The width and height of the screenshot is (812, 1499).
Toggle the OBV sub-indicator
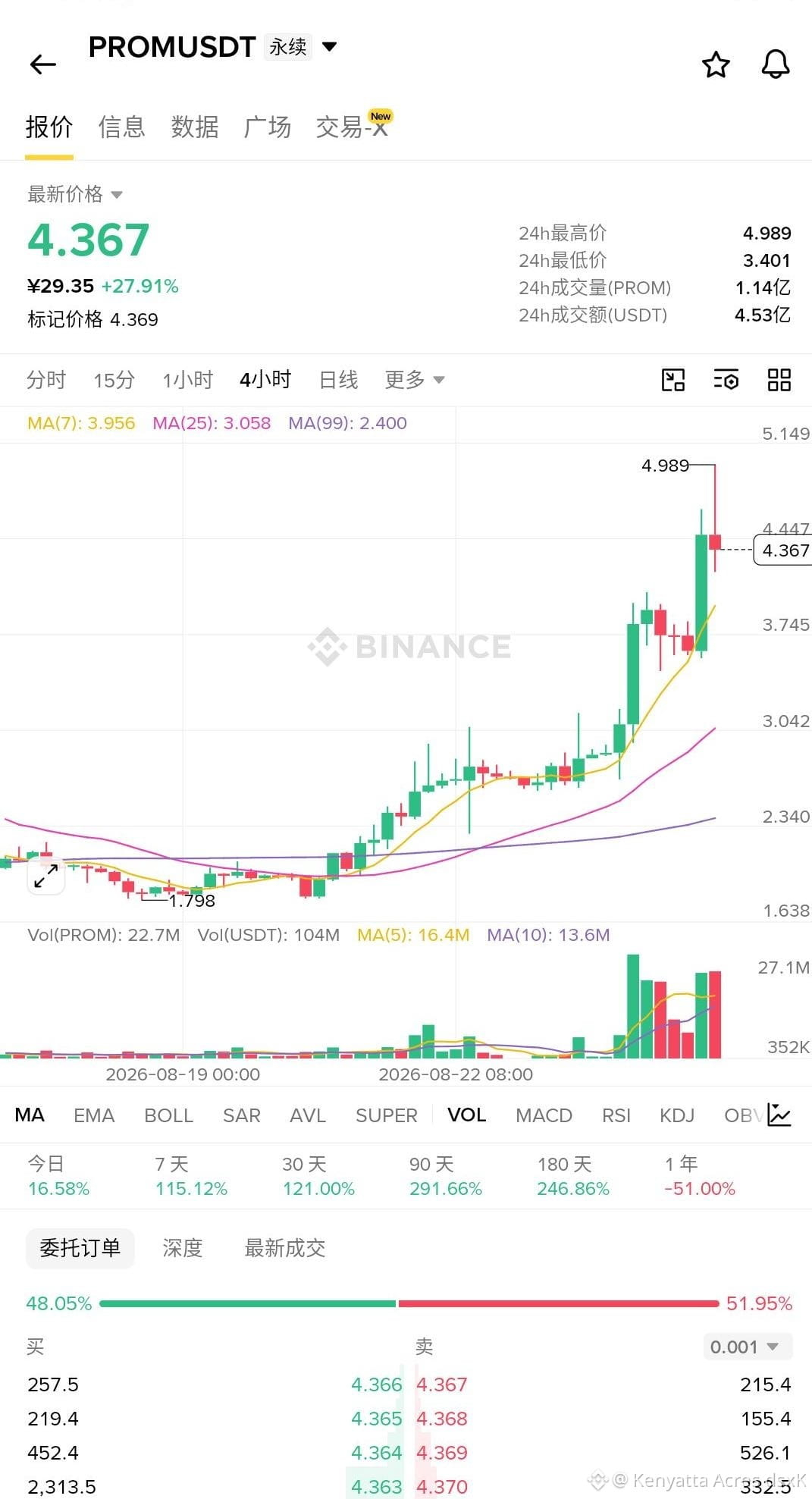point(743,1115)
